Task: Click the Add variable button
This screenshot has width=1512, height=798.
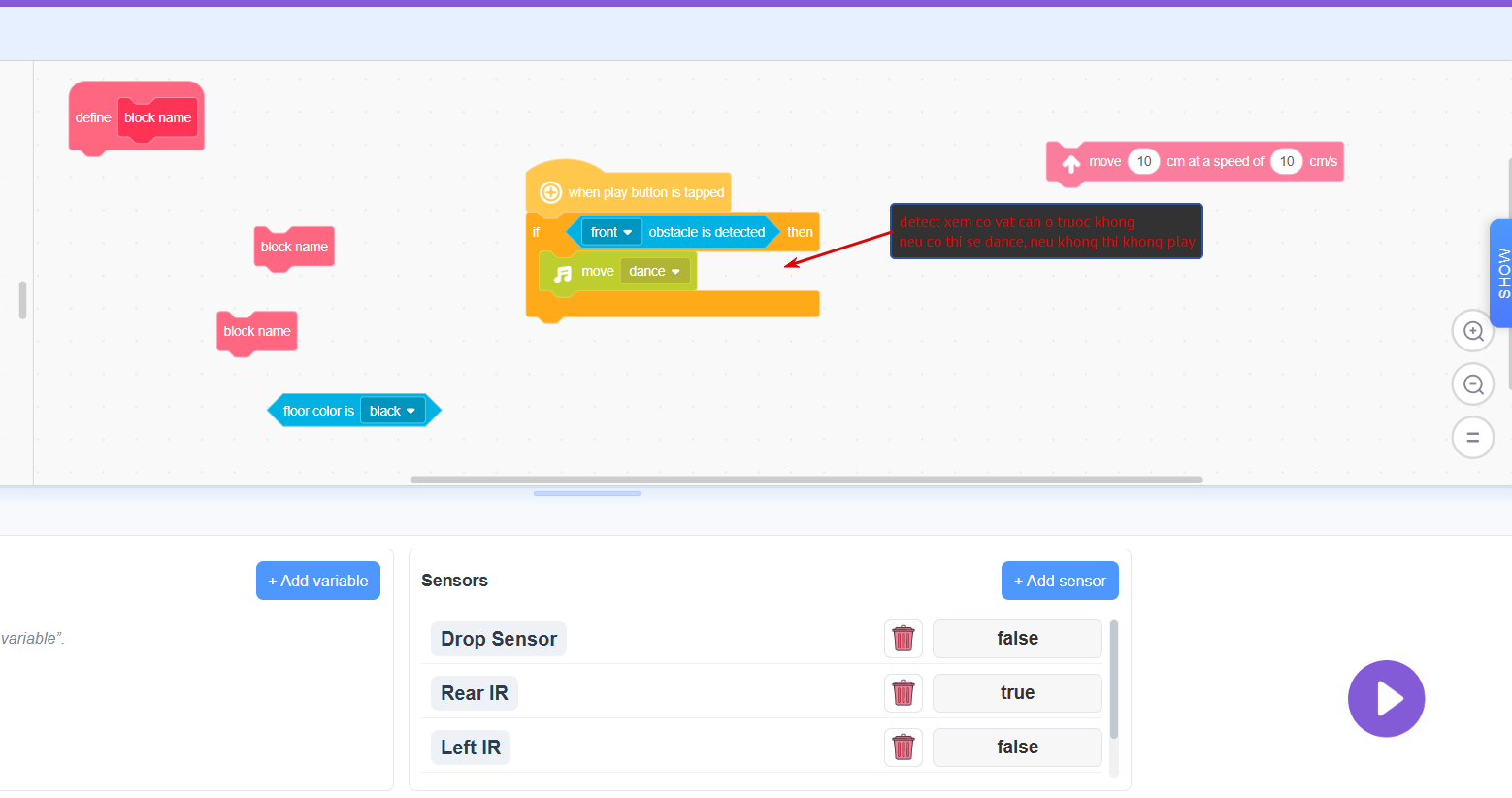Action: coord(318,581)
